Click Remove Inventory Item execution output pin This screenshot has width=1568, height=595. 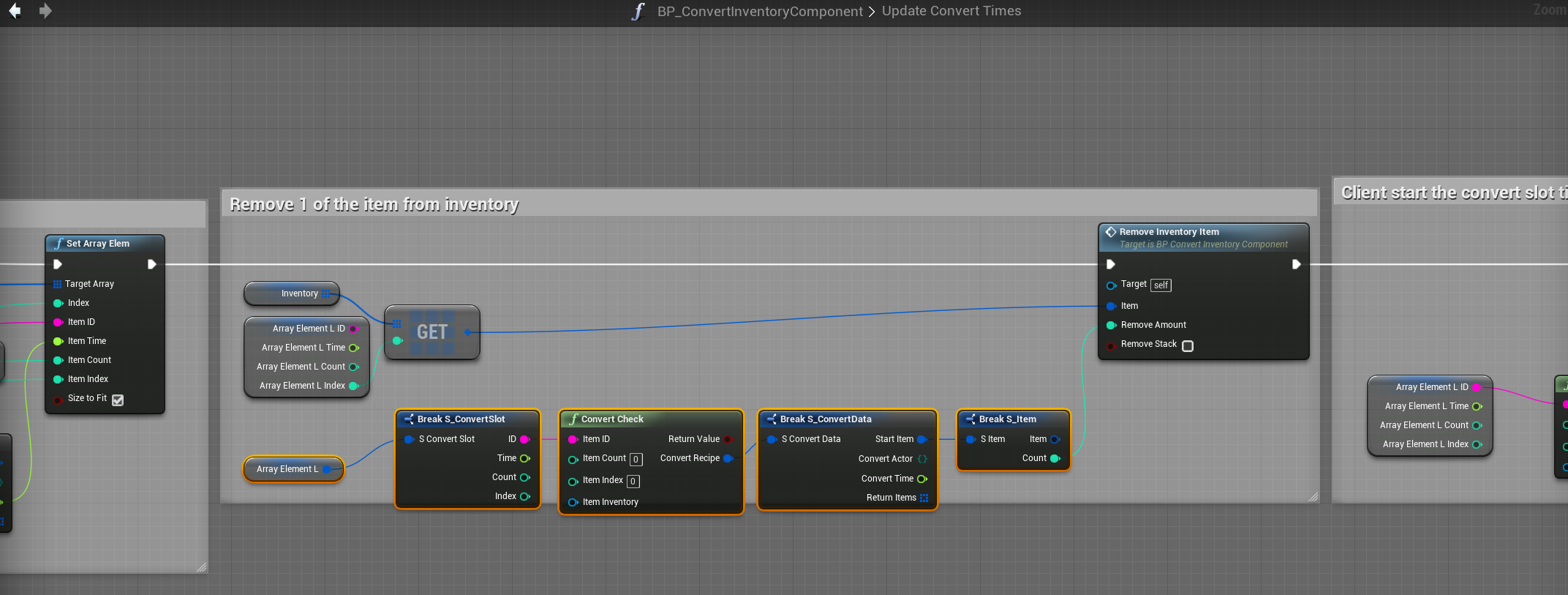pos(1296,264)
